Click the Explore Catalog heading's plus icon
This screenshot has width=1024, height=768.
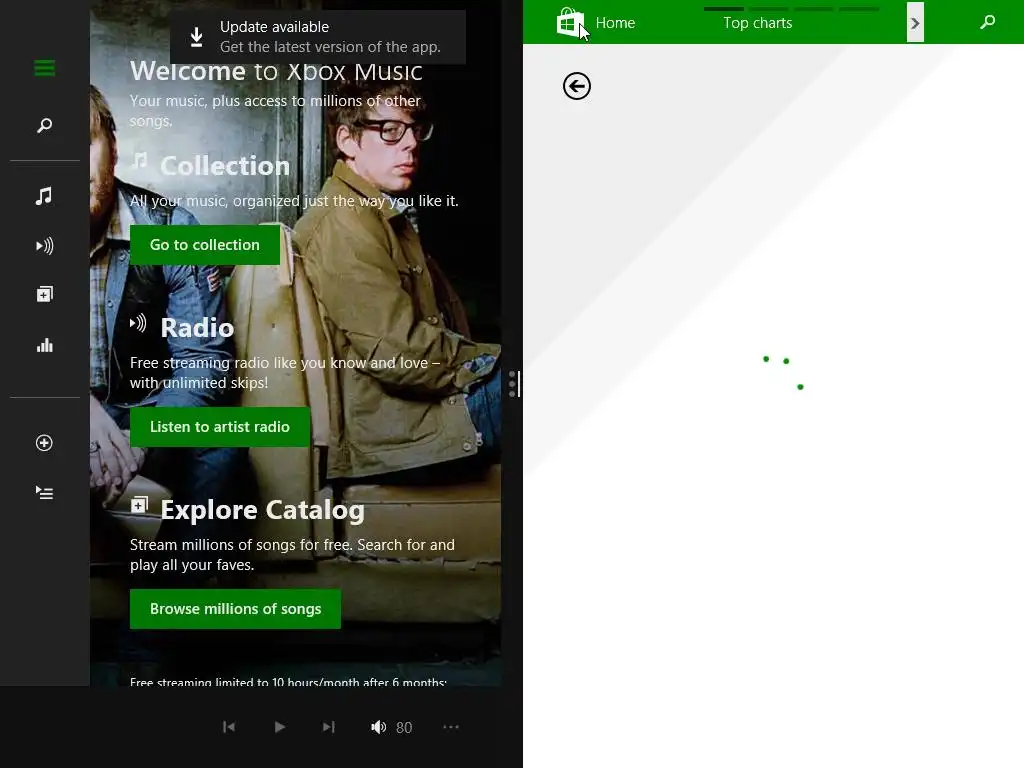tap(139, 505)
